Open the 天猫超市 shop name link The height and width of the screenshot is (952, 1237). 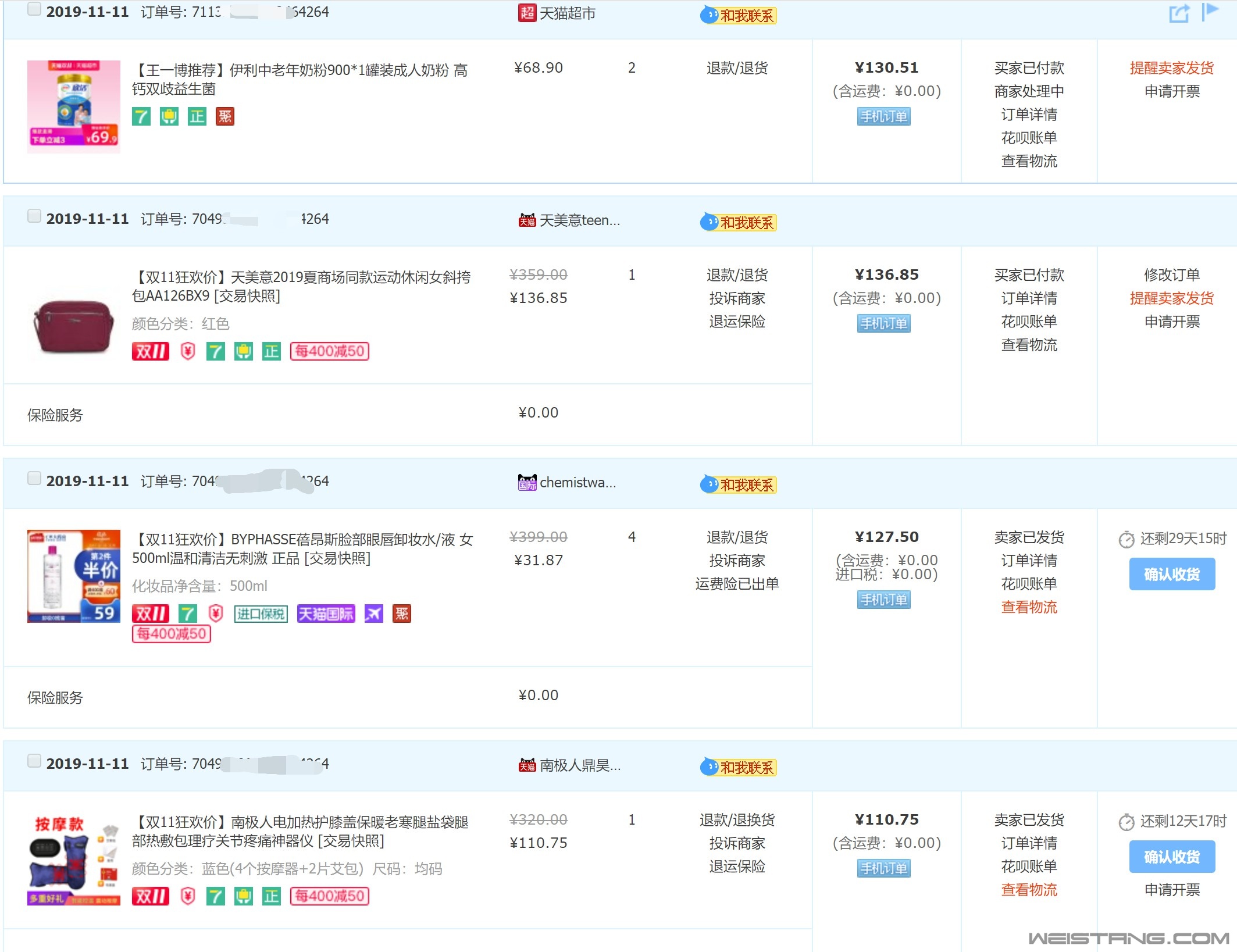point(568,13)
